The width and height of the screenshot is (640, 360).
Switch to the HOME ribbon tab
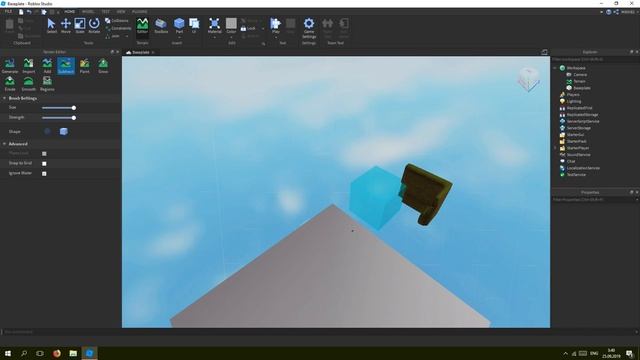point(69,12)
